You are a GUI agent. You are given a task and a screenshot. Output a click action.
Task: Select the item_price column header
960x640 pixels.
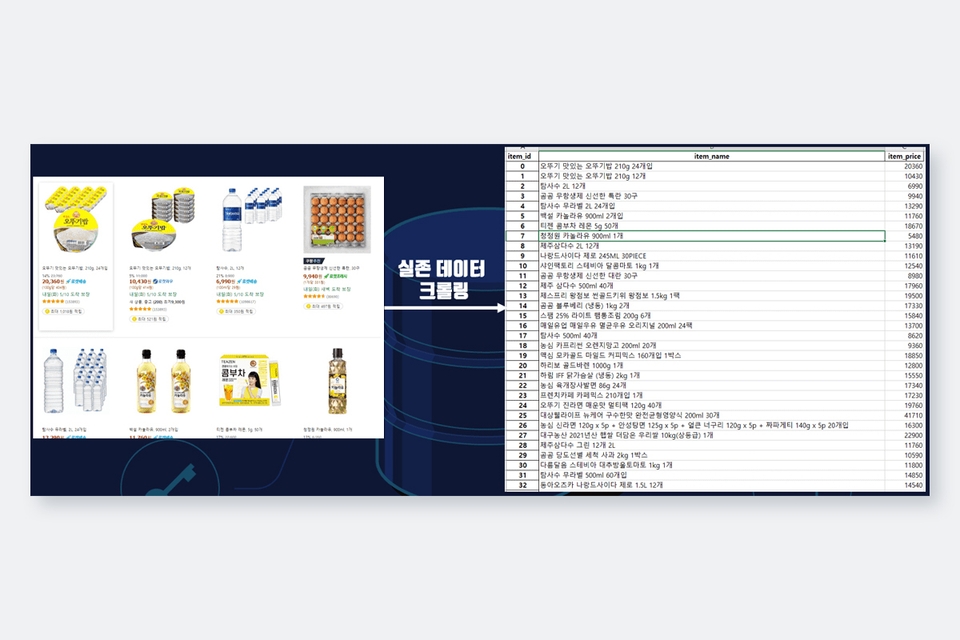[x=904, y=156]
